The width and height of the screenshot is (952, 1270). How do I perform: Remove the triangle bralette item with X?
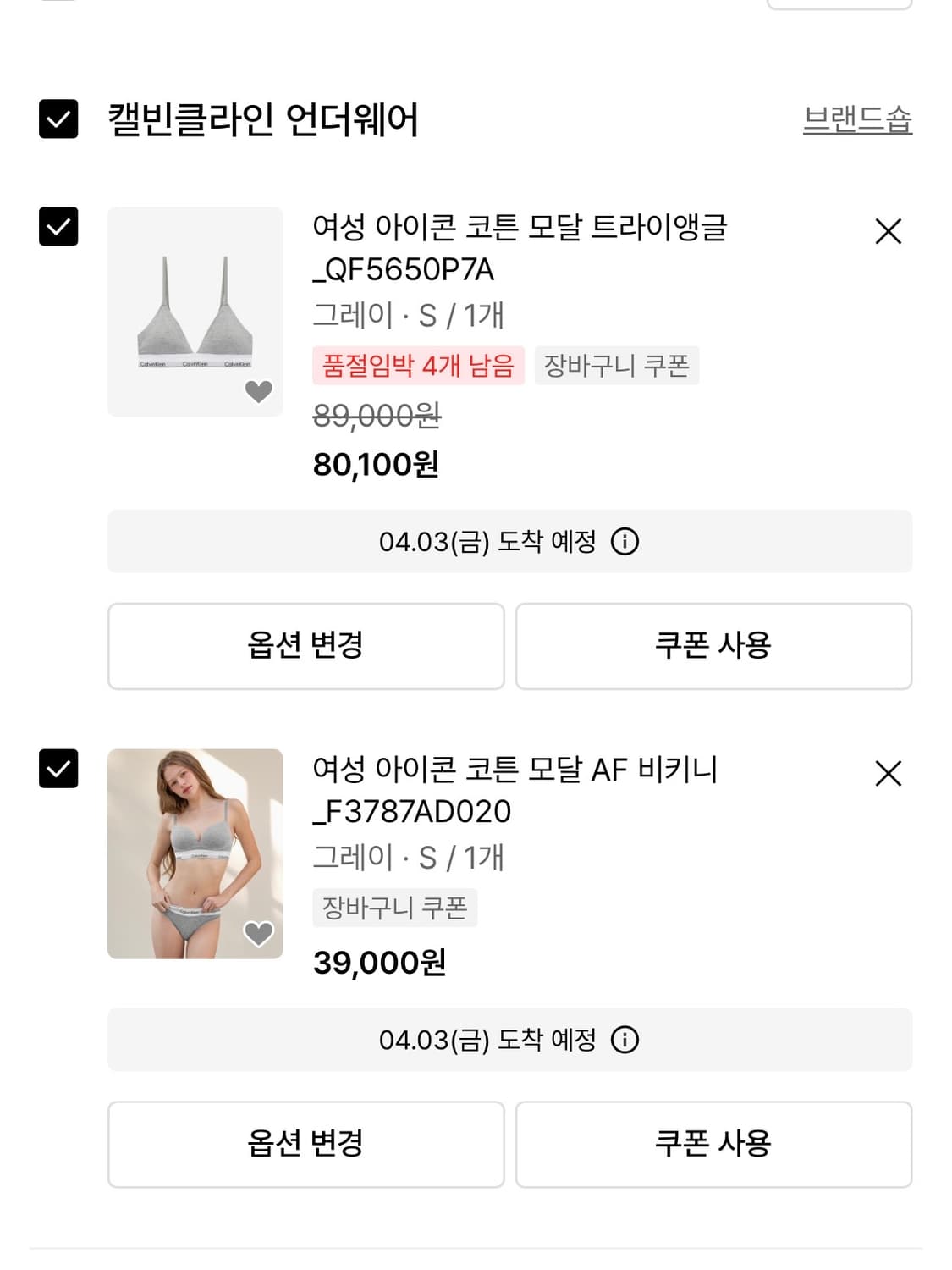point(888,231)
